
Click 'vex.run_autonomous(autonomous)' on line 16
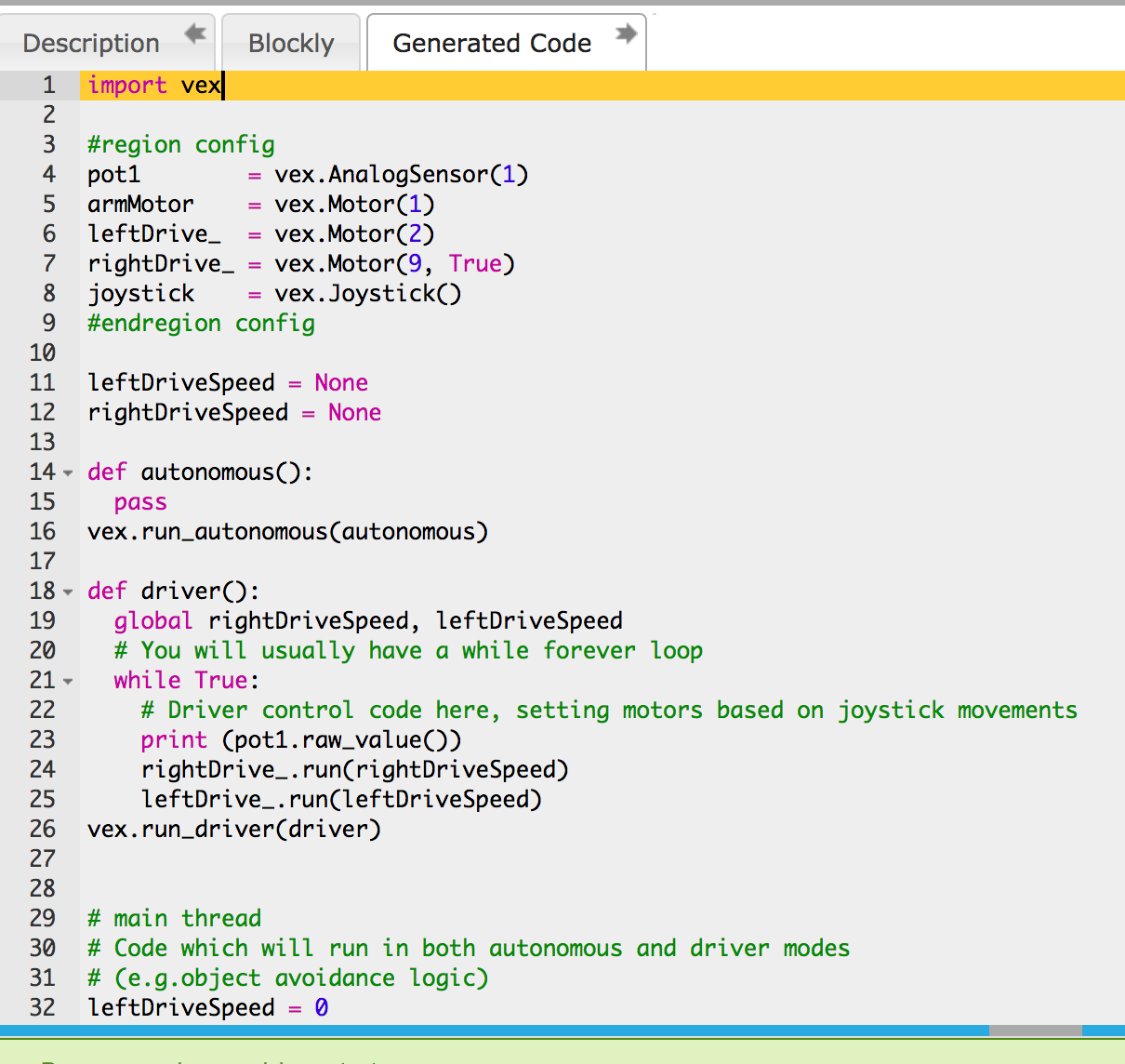pyautogui.click(x=287, y=532)
